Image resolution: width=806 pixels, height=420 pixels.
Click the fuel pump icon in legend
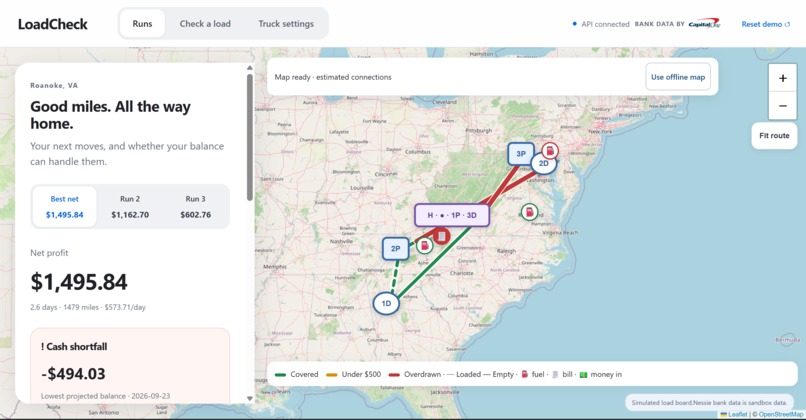[x=524, y=374]
